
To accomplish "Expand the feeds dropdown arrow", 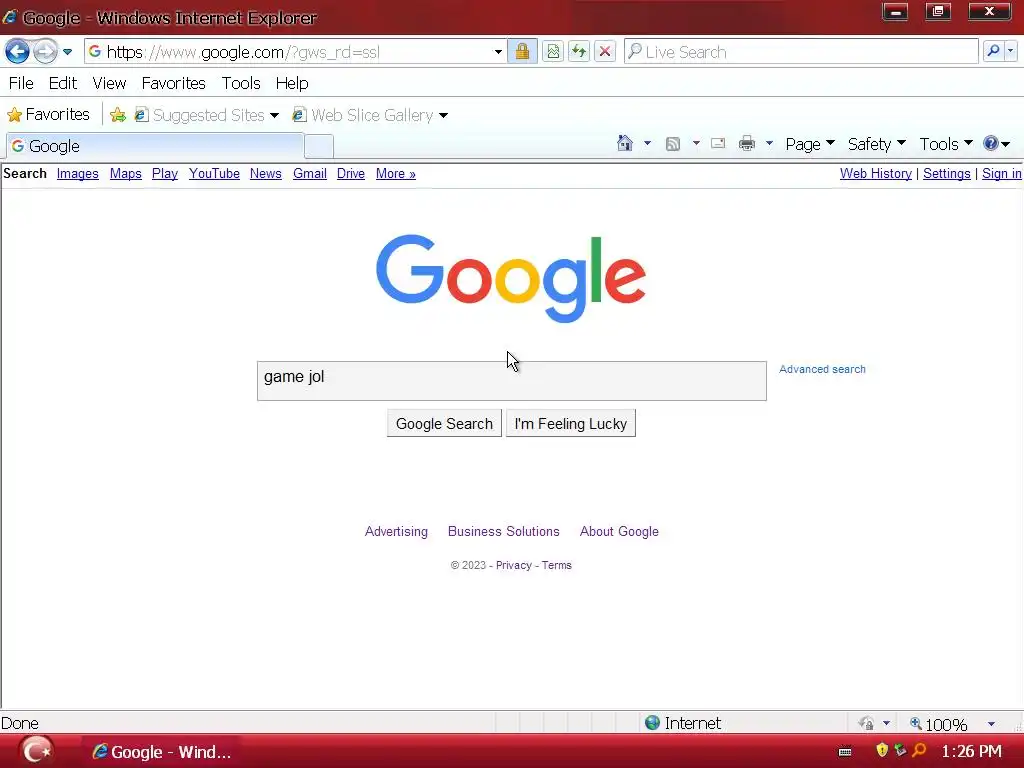I will tap(696, 143).
